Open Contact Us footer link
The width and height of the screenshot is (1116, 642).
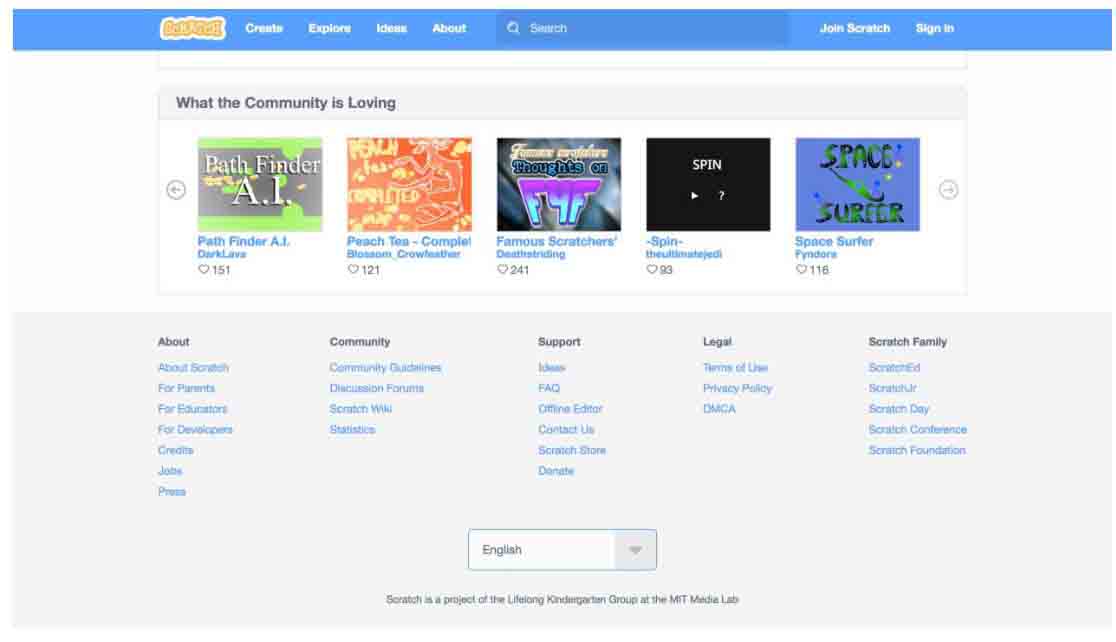pyautogui.click(x=566, y=430)
